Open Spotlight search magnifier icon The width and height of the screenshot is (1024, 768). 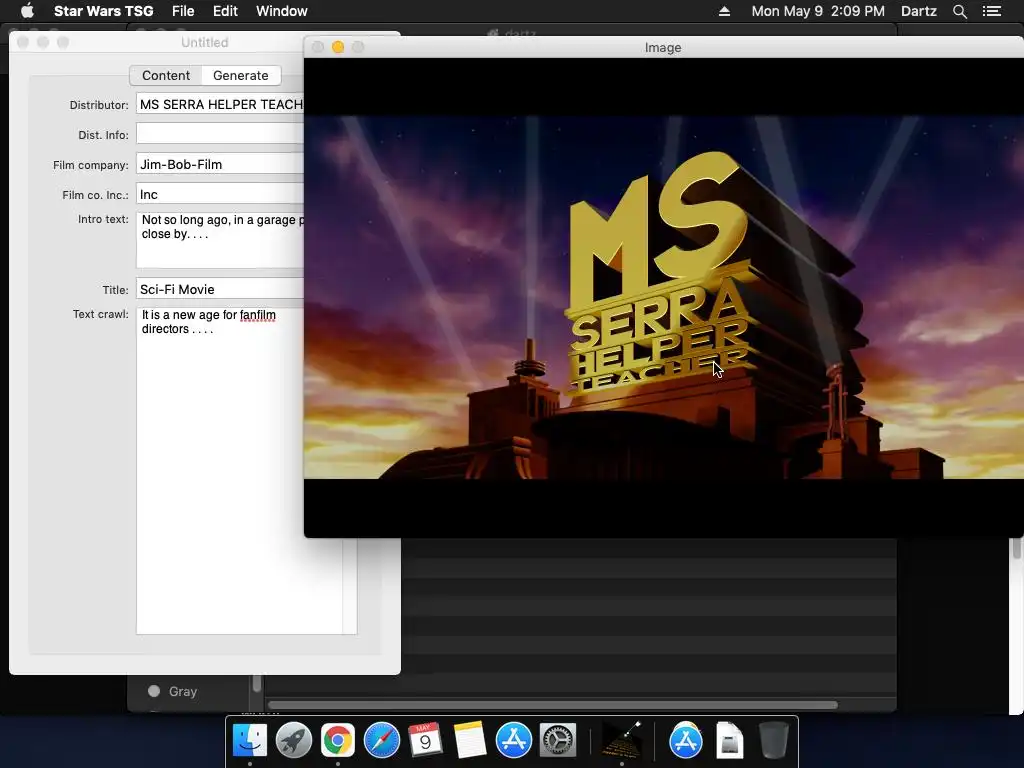point(959,11)
